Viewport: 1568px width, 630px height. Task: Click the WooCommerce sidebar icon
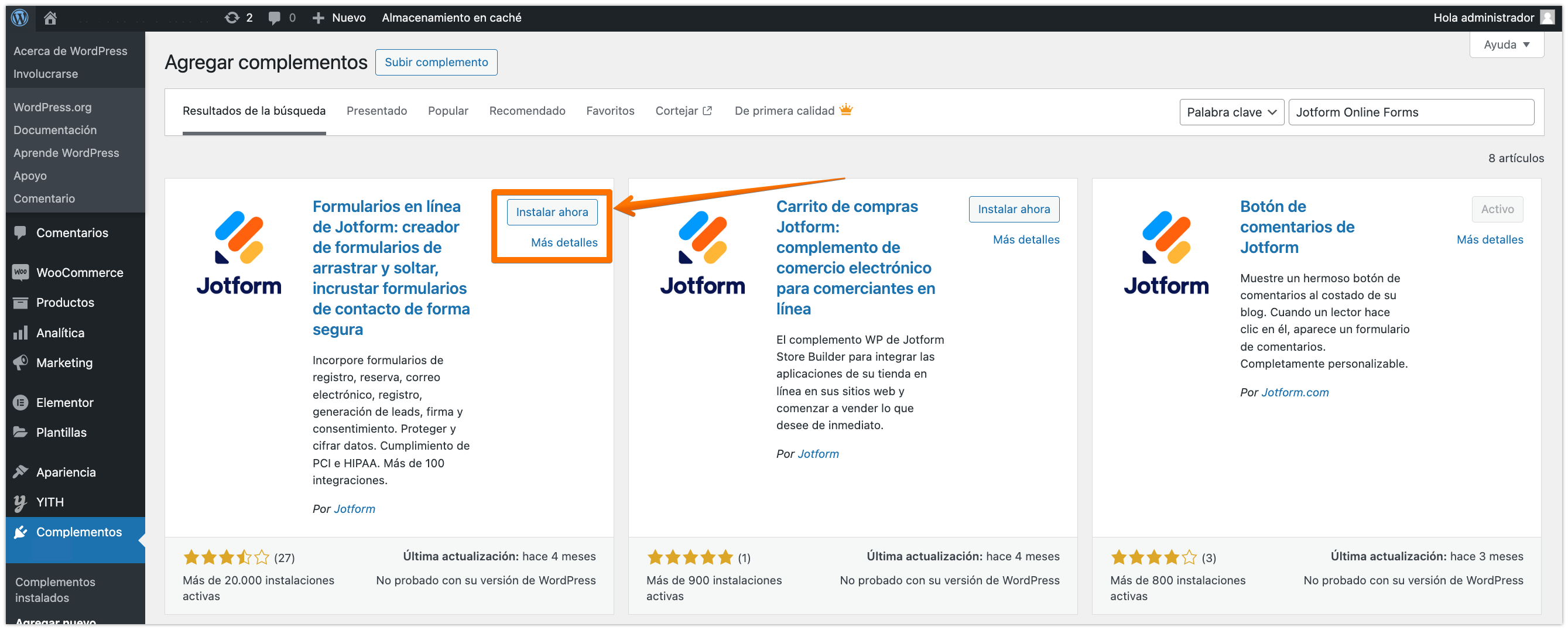(x=20, y=272)
